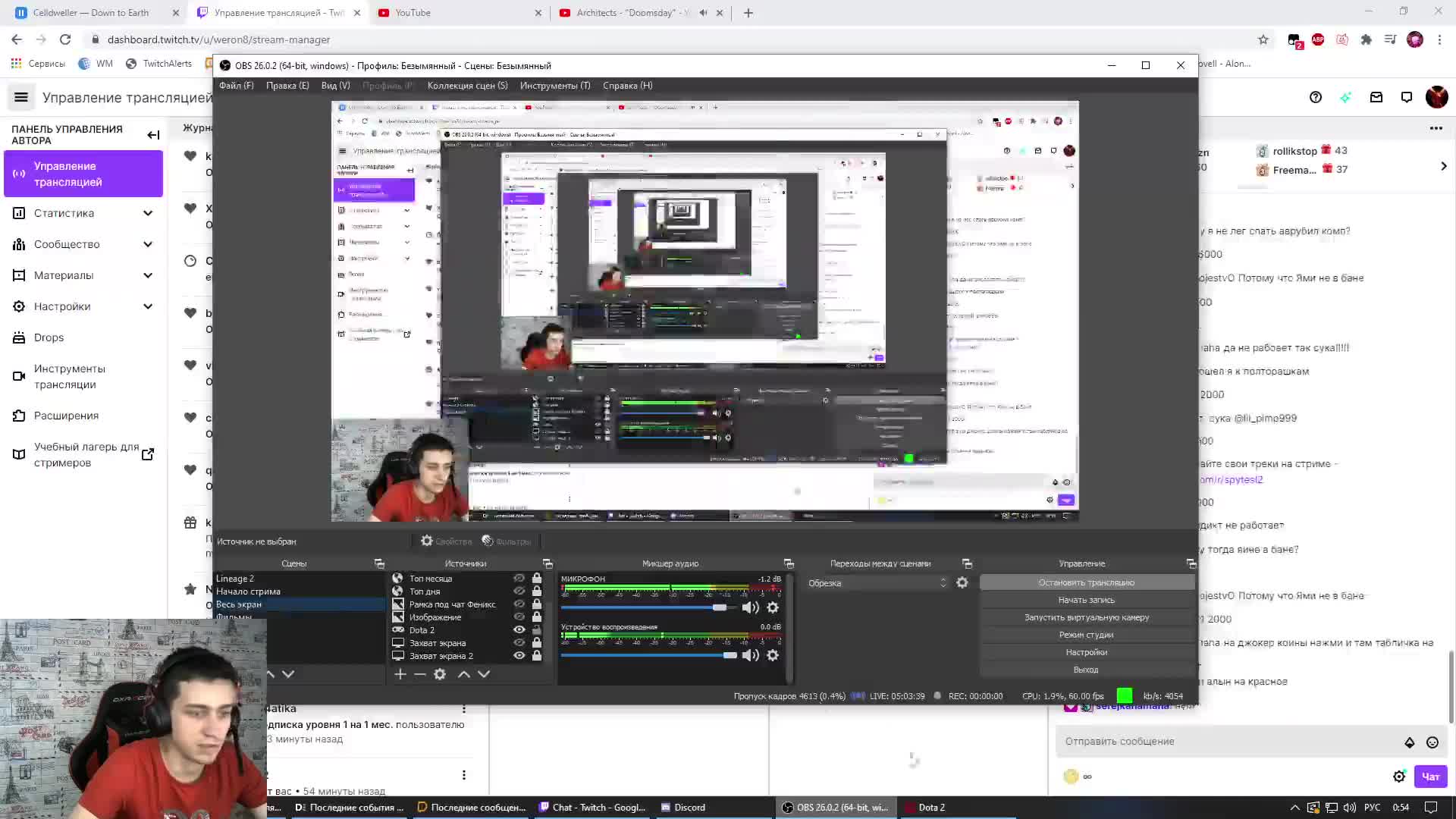This screenshot has height=819, width=1456.
Task: Toggle visibility of Топ месяца source
Action: (x=519, y=579)
